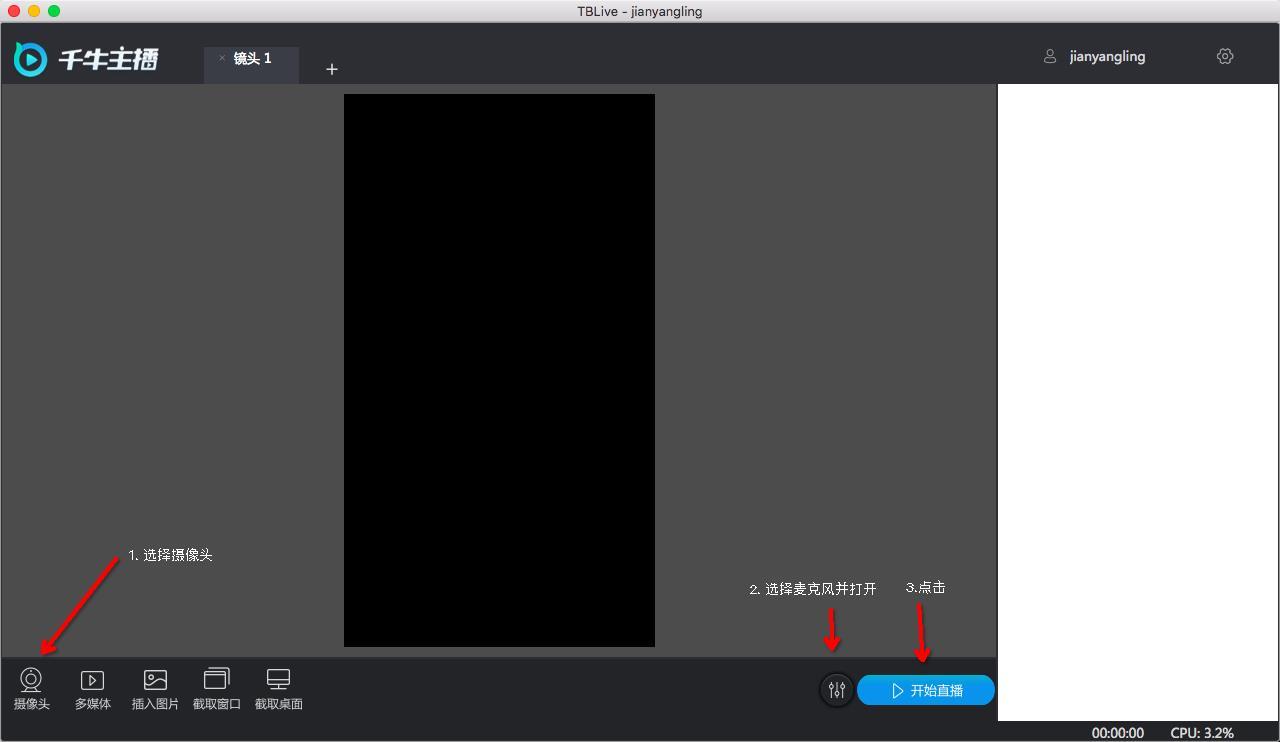Add a new scene with plus button
The height and width of the screenshot is (742, 1280).
click(332, 69)
